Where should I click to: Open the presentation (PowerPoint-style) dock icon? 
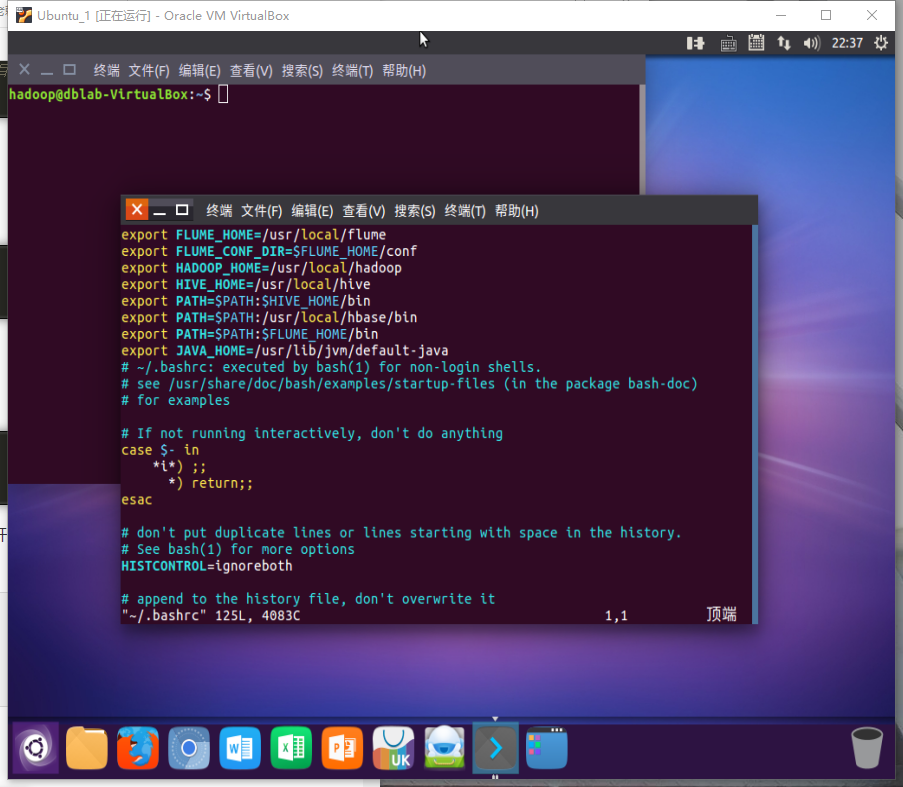click(342, 747)
